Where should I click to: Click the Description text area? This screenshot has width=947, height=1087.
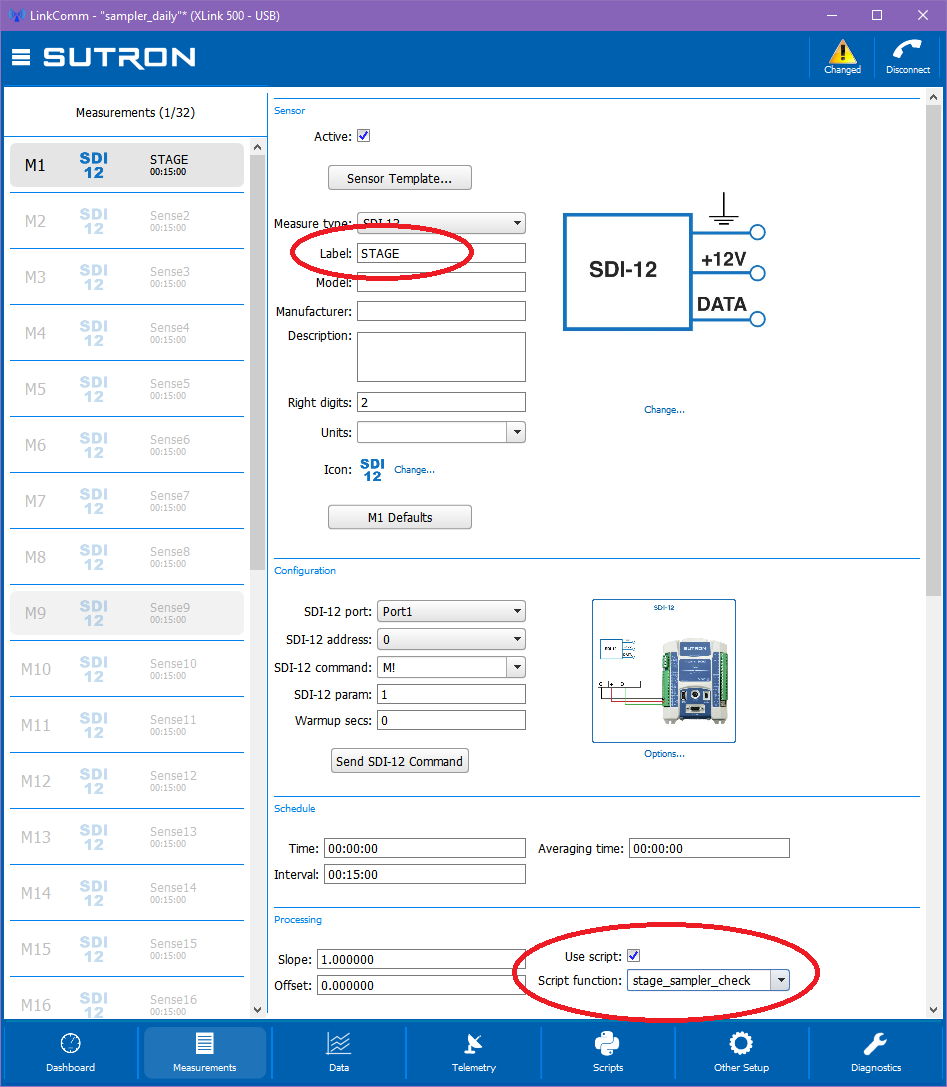pos(441,357)
